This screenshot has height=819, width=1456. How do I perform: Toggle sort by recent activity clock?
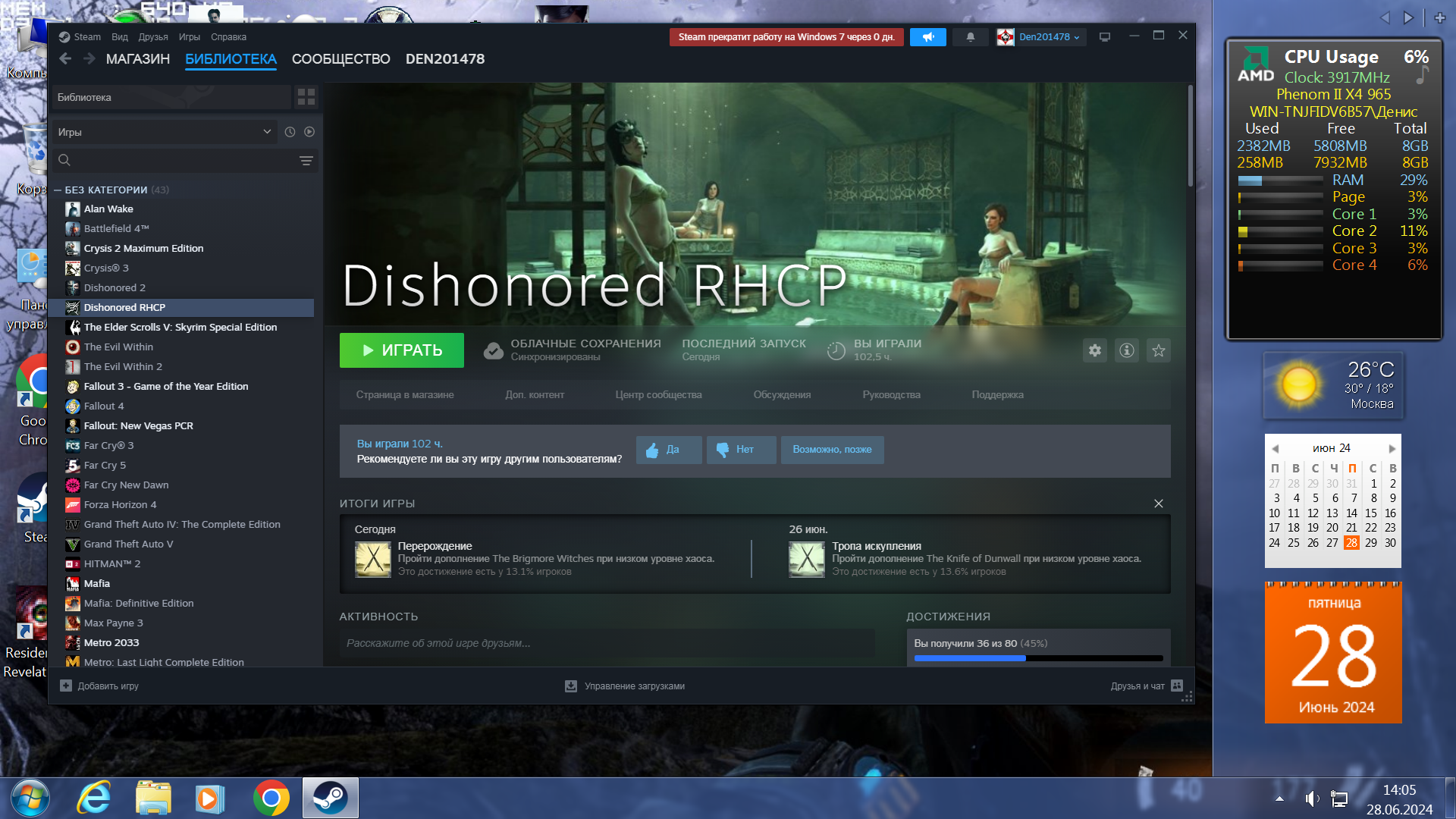[x=290, y=132]
